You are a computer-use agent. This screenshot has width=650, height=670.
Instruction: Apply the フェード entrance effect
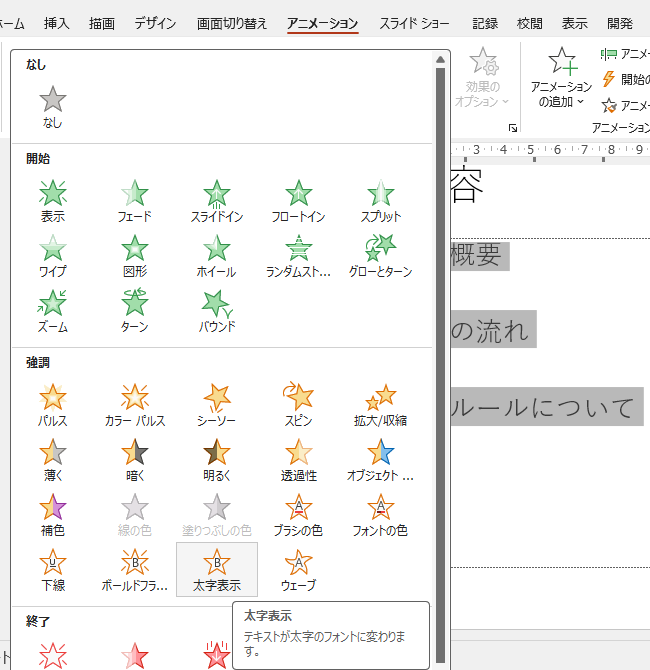(135, 201)
